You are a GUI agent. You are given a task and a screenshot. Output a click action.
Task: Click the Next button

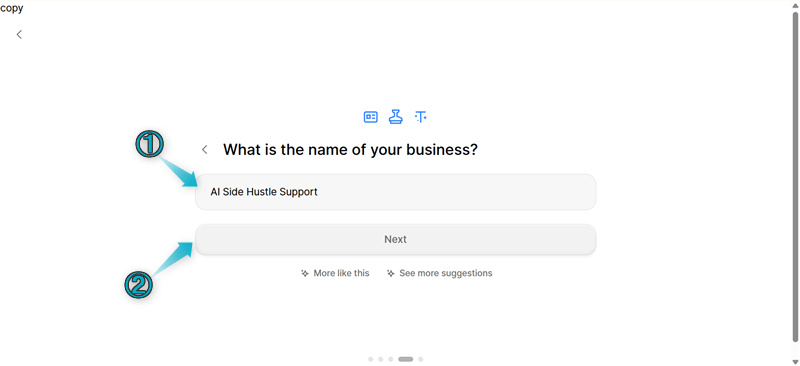point(395,239)
